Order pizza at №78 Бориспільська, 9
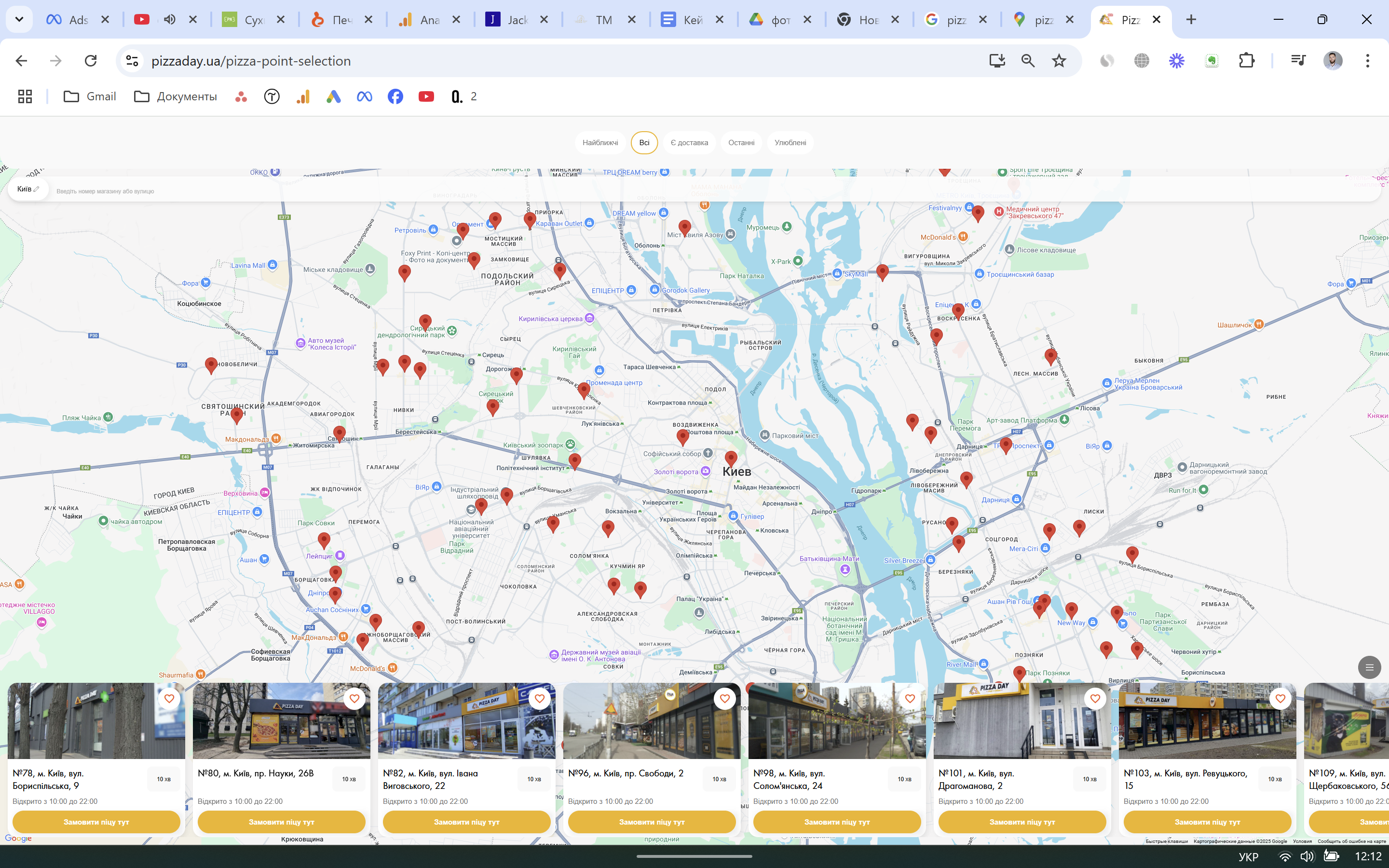Viewport: 1389px width, 868px height. point(96,822)
